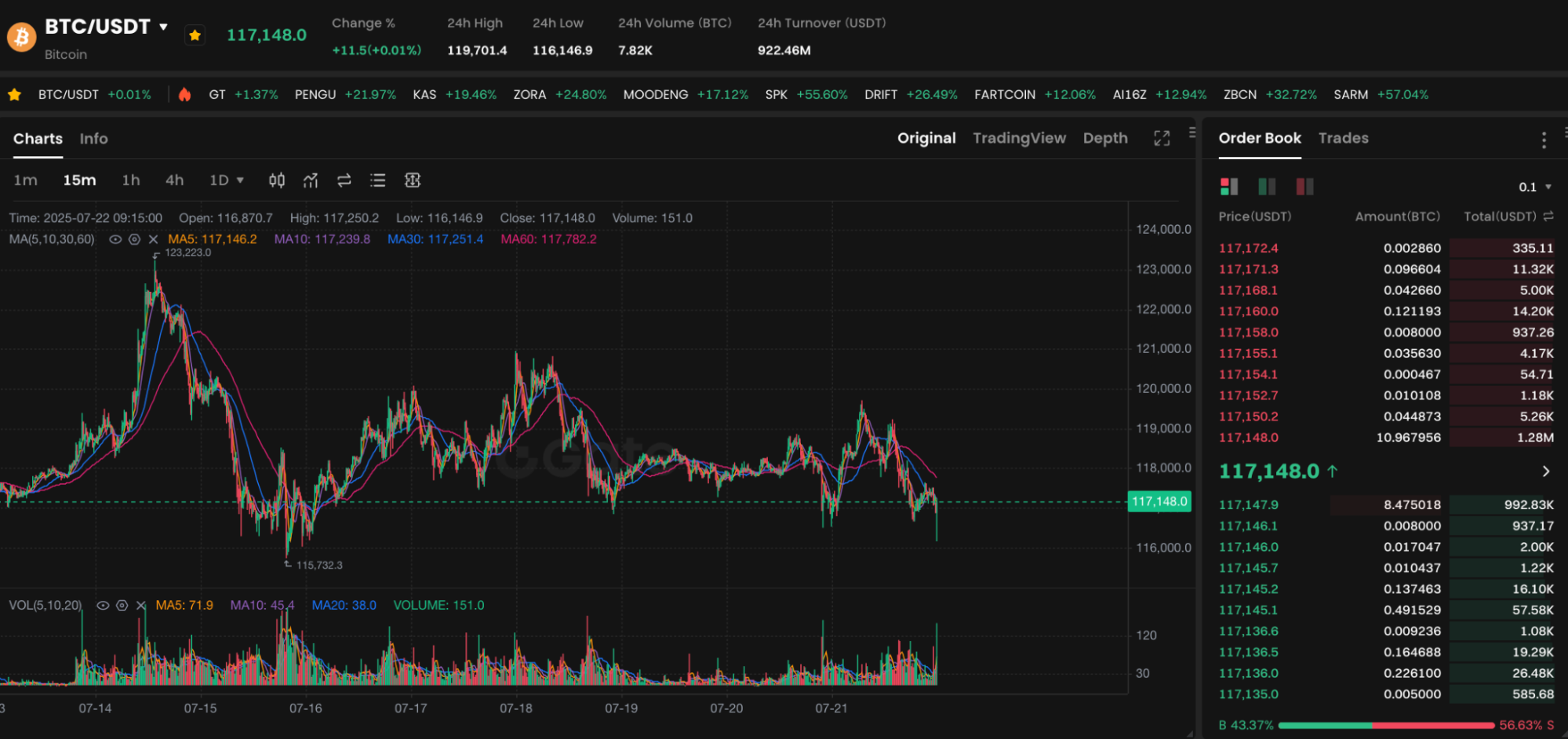Set chart interval to 1h
This screenshot has width=1568, height=739.
coord(131,180)
